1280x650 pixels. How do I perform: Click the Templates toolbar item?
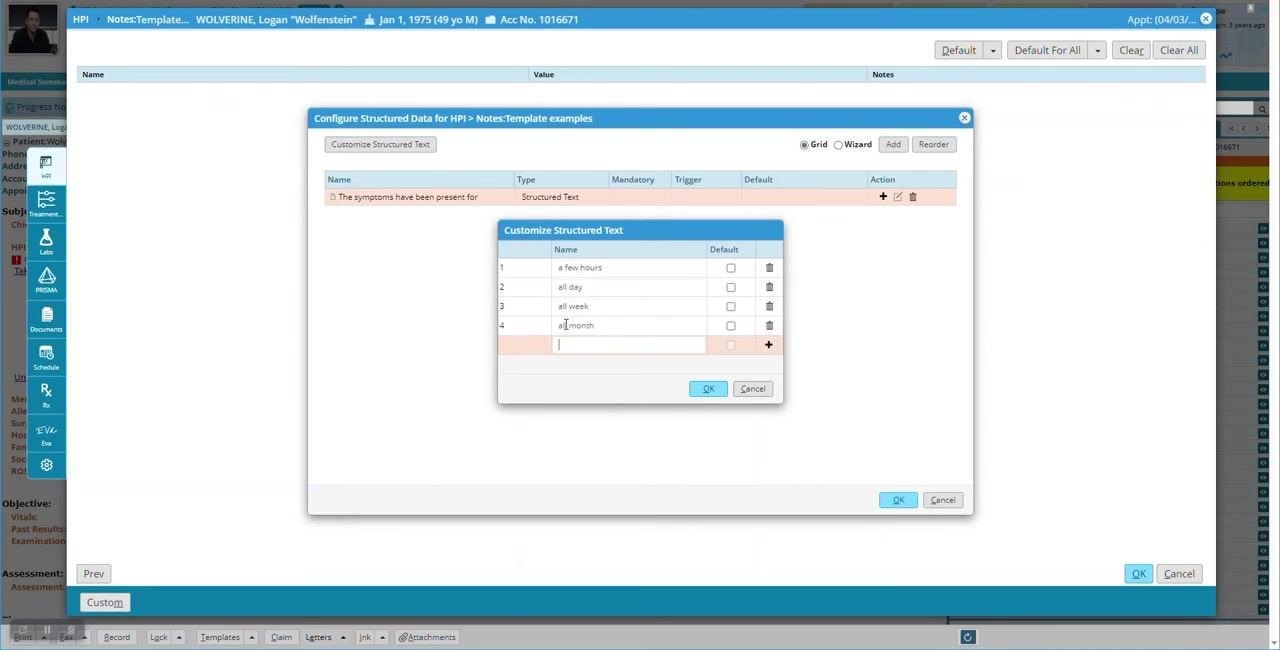[x=220, y=637]
